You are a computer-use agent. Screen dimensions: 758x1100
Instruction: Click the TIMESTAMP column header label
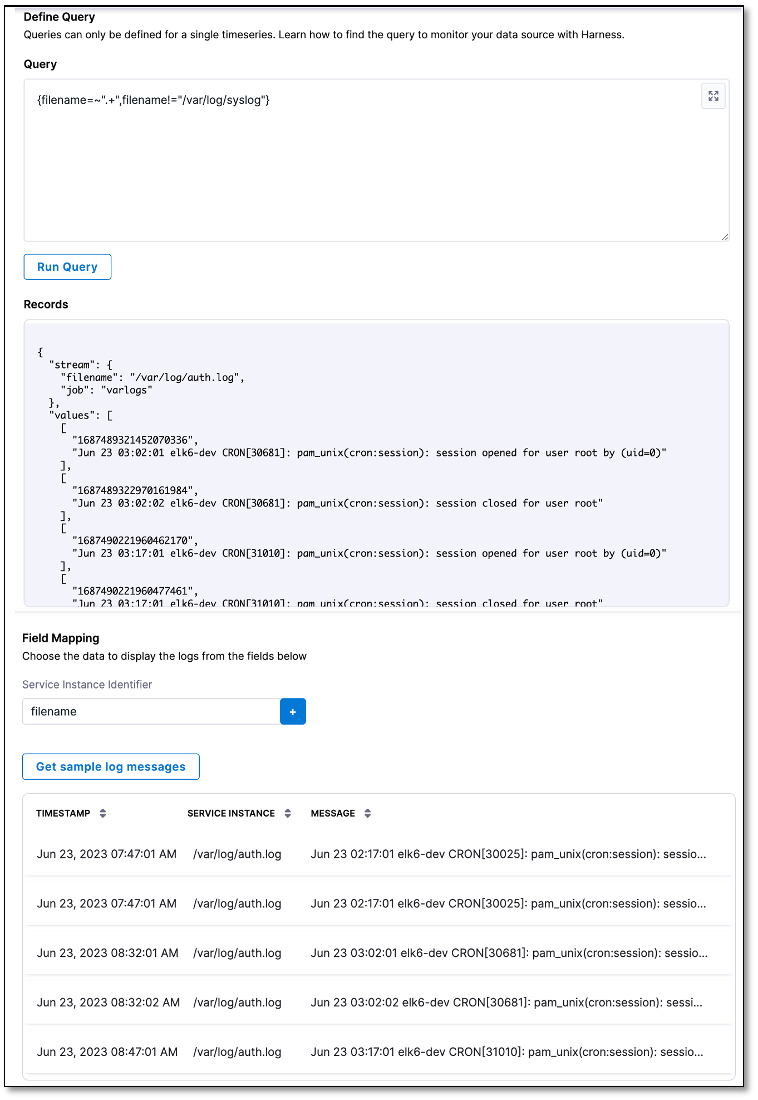click(x=63, y=814)
